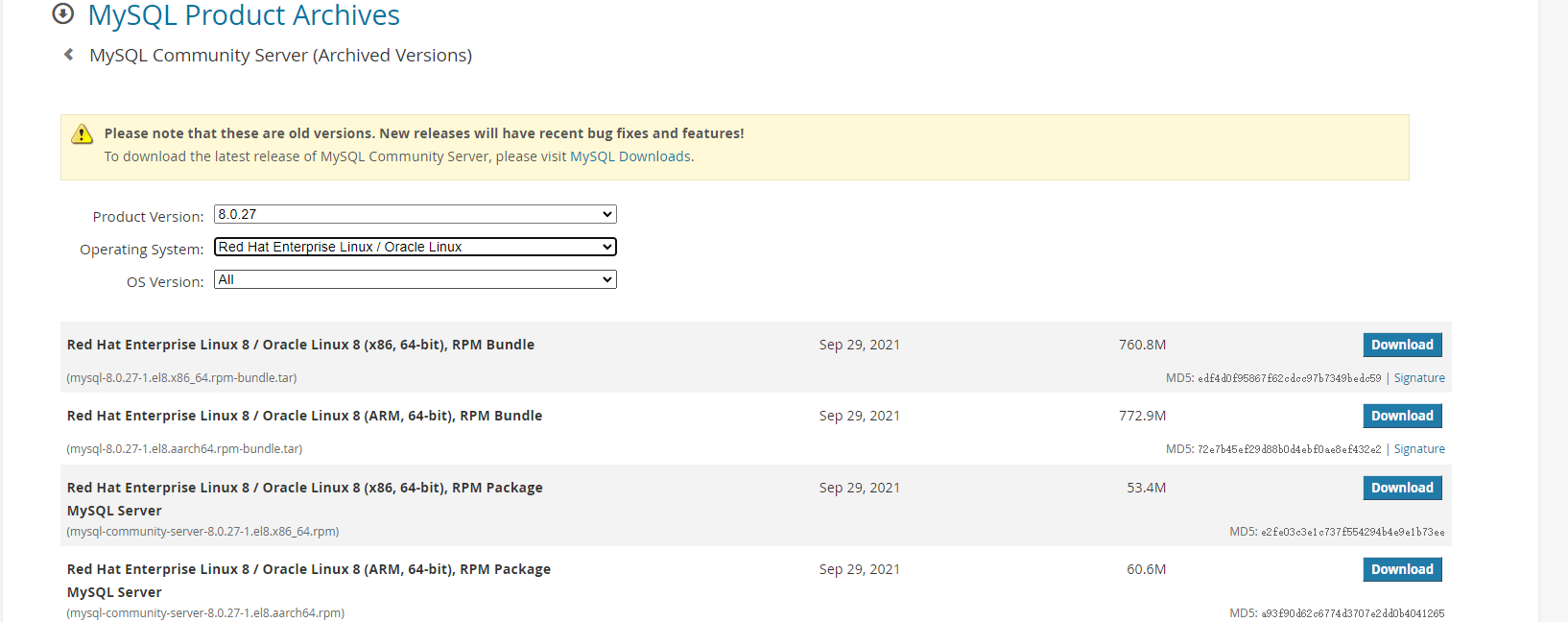Download the ARM 64-bit MySQL Server RPM Package

click(1401, 569)
